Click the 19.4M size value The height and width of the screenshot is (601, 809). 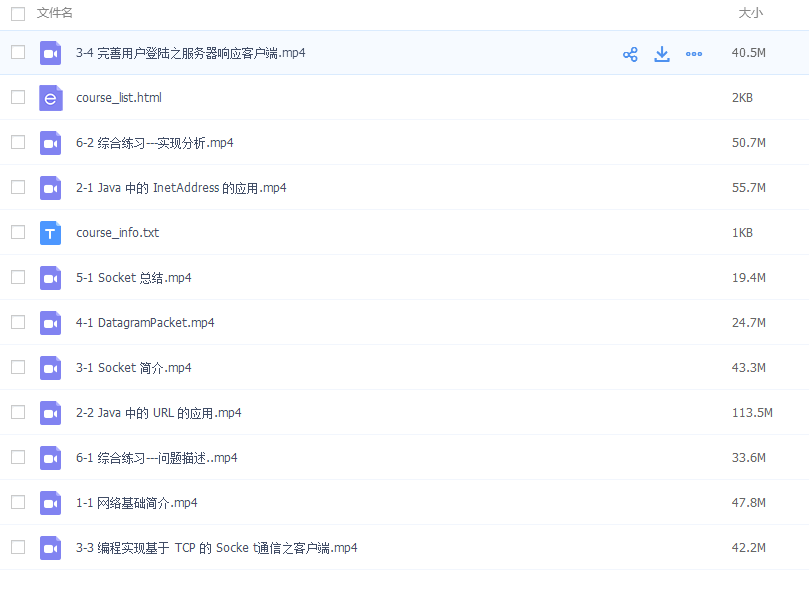pyautogui.click(x=749, y=278)
